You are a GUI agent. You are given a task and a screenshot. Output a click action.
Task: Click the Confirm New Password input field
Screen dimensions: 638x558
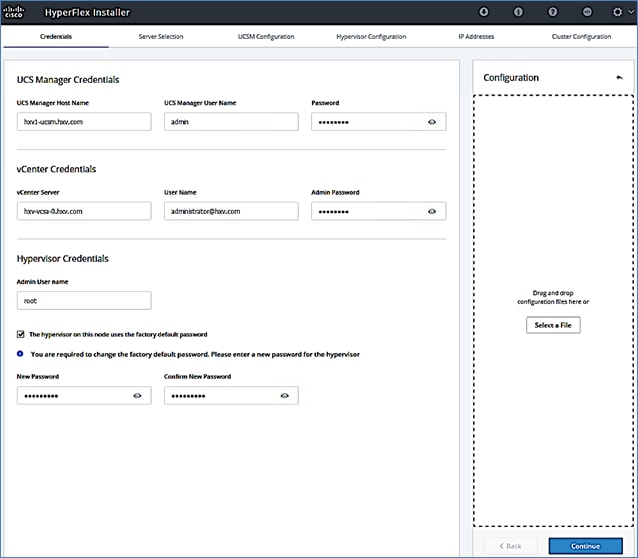(231, 396)
